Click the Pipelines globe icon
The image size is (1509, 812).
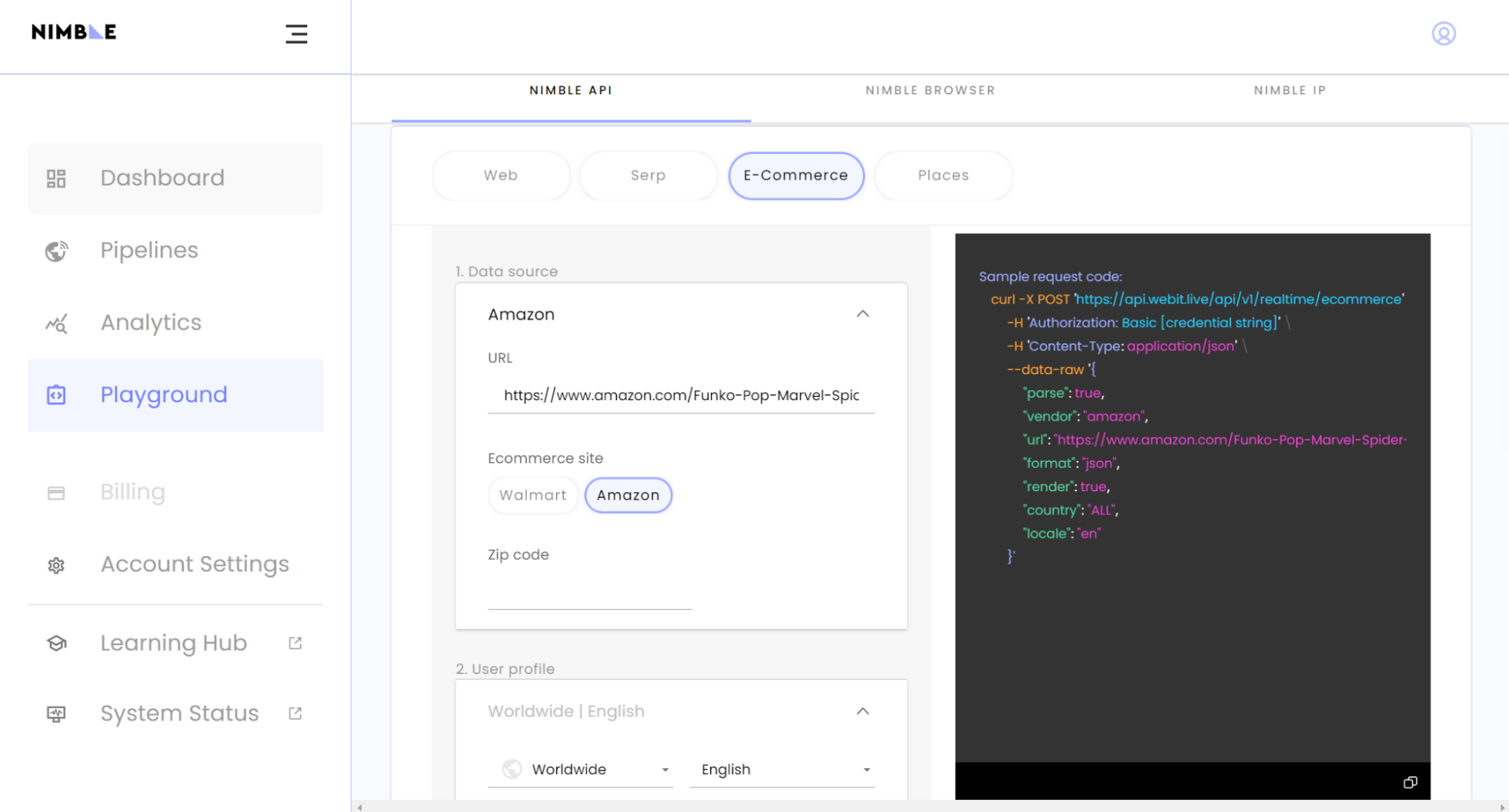click(56, 251)
